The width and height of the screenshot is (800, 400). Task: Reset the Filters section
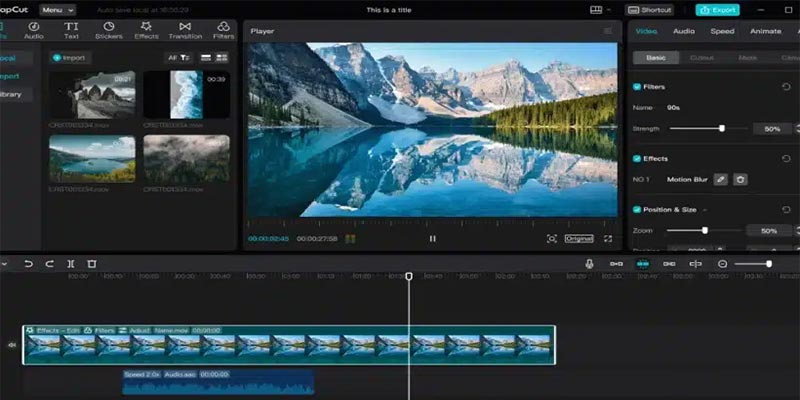coord(786,87)
